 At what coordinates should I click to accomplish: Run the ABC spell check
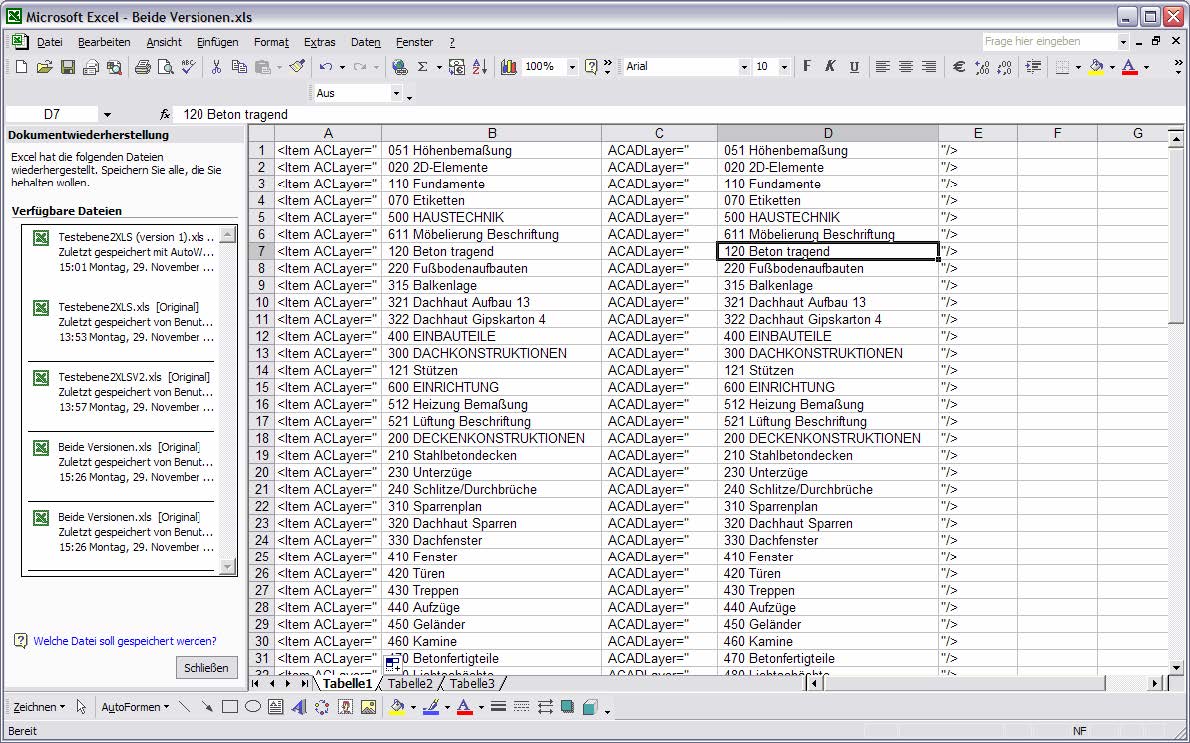coord(188,68)
